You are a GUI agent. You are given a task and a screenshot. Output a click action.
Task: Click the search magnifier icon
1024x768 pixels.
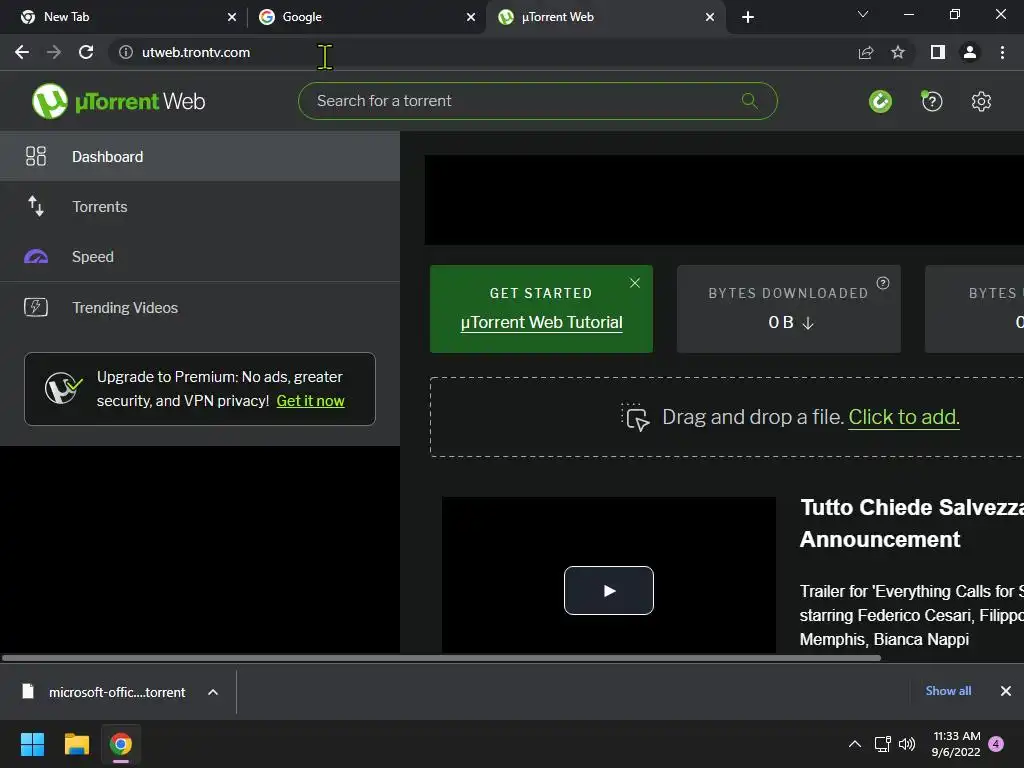[750, 101]
